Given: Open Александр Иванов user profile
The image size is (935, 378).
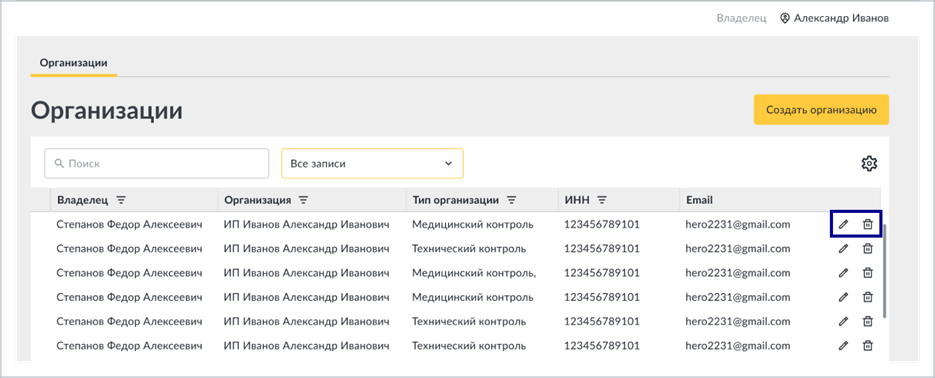Looking at the screenshot, I should click(835, 18).
